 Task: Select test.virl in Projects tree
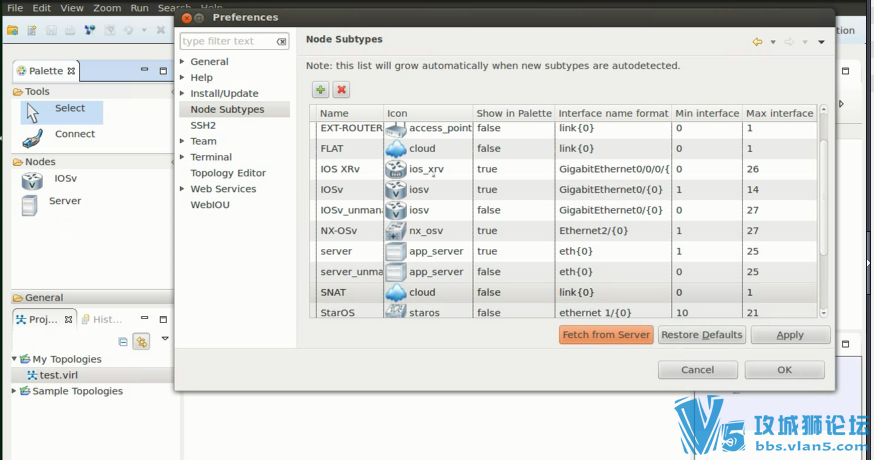click(x=59, y=375)
